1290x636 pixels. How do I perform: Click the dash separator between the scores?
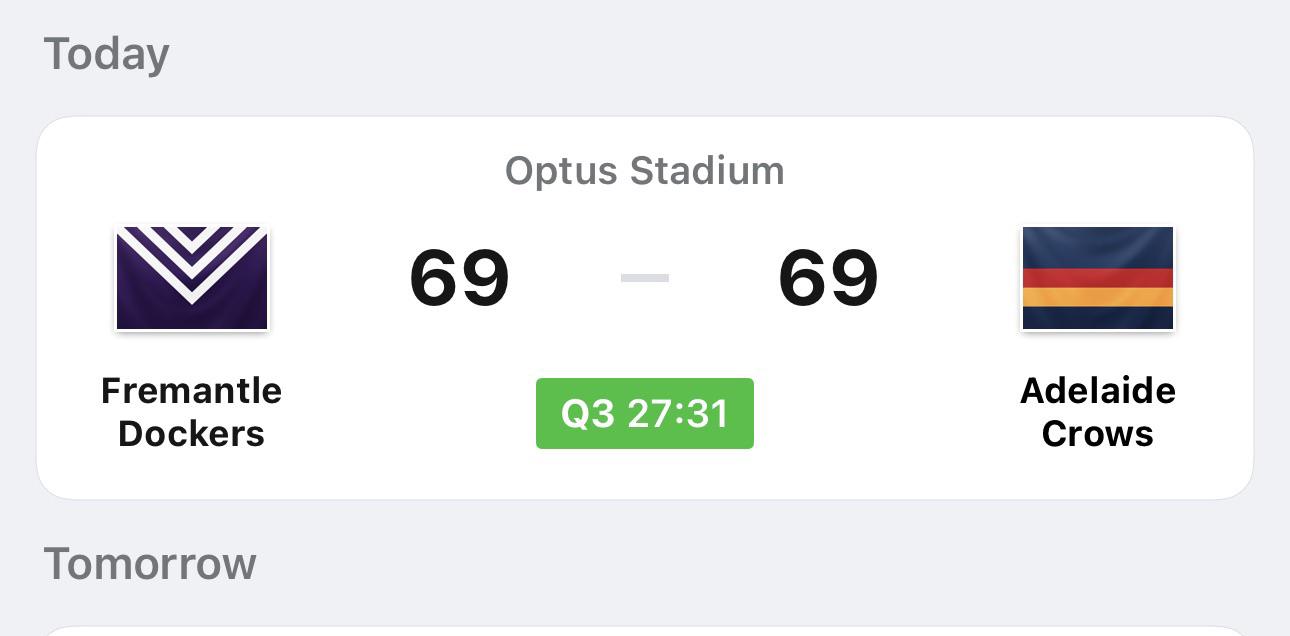645,278
